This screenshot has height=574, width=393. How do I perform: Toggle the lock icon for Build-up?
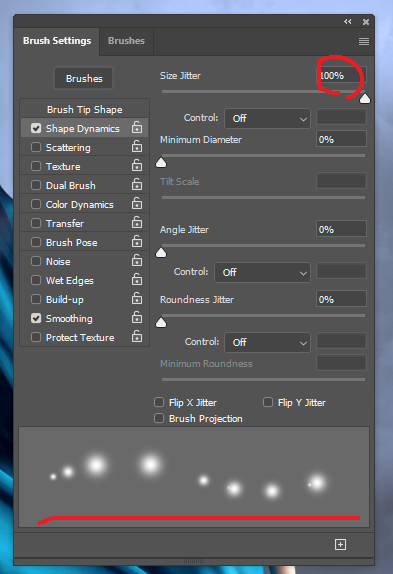[x=137, y=299]
